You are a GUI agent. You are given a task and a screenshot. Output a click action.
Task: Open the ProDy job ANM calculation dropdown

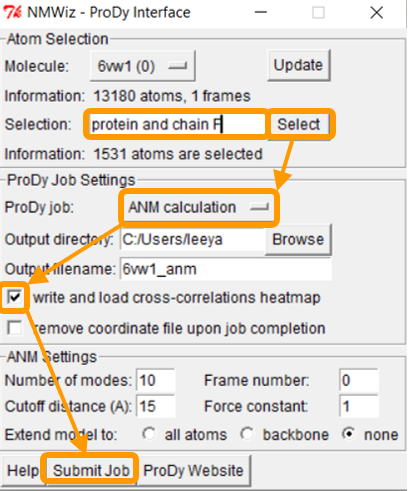tap(199, 207)
